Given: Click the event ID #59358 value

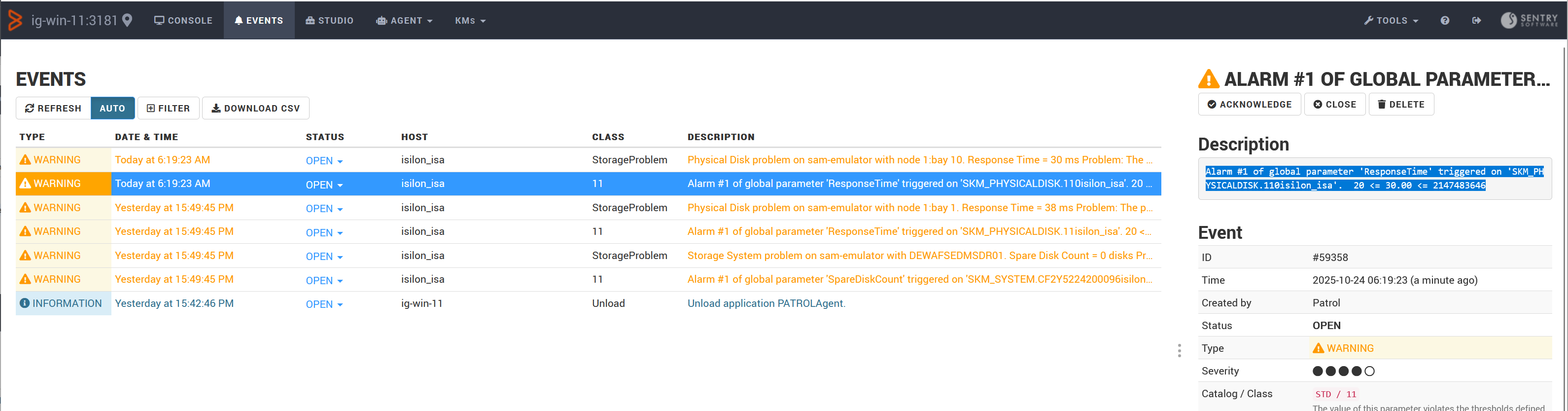Looking at the screenshot, I should [1330, 257].
